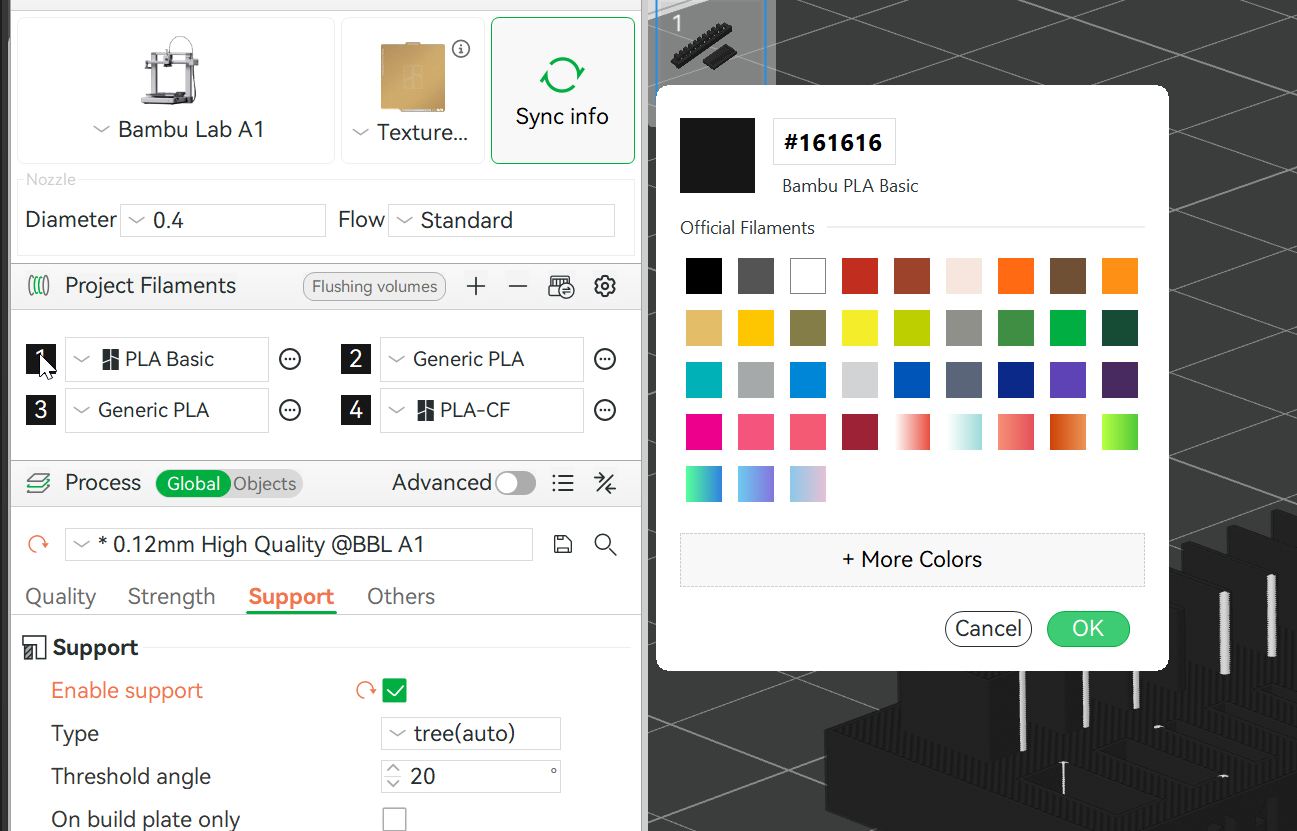Switch to the Others tab

pyautogui.click(x=401, y=597)
